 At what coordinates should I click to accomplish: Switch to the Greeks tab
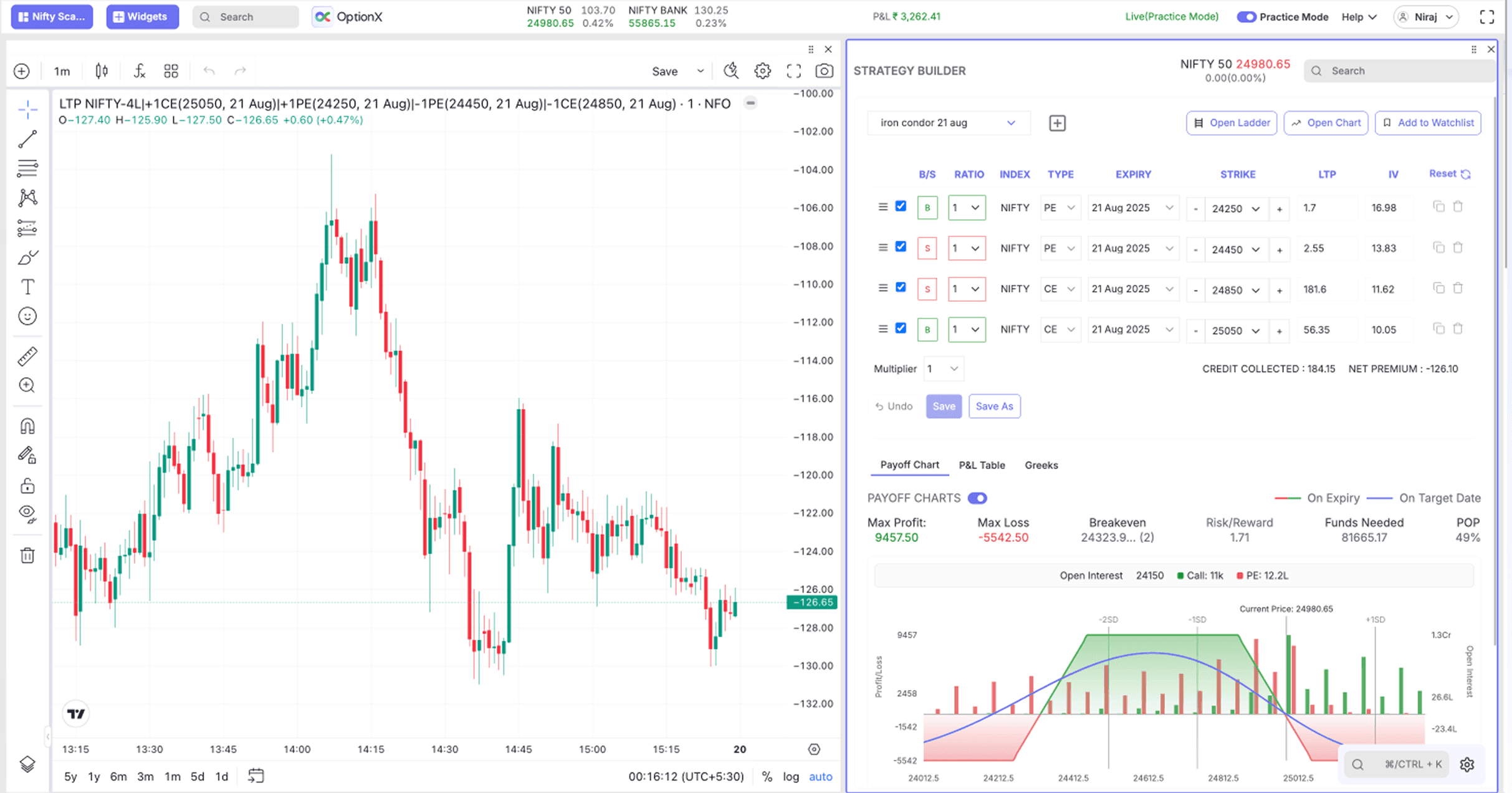pos(1041,465)
